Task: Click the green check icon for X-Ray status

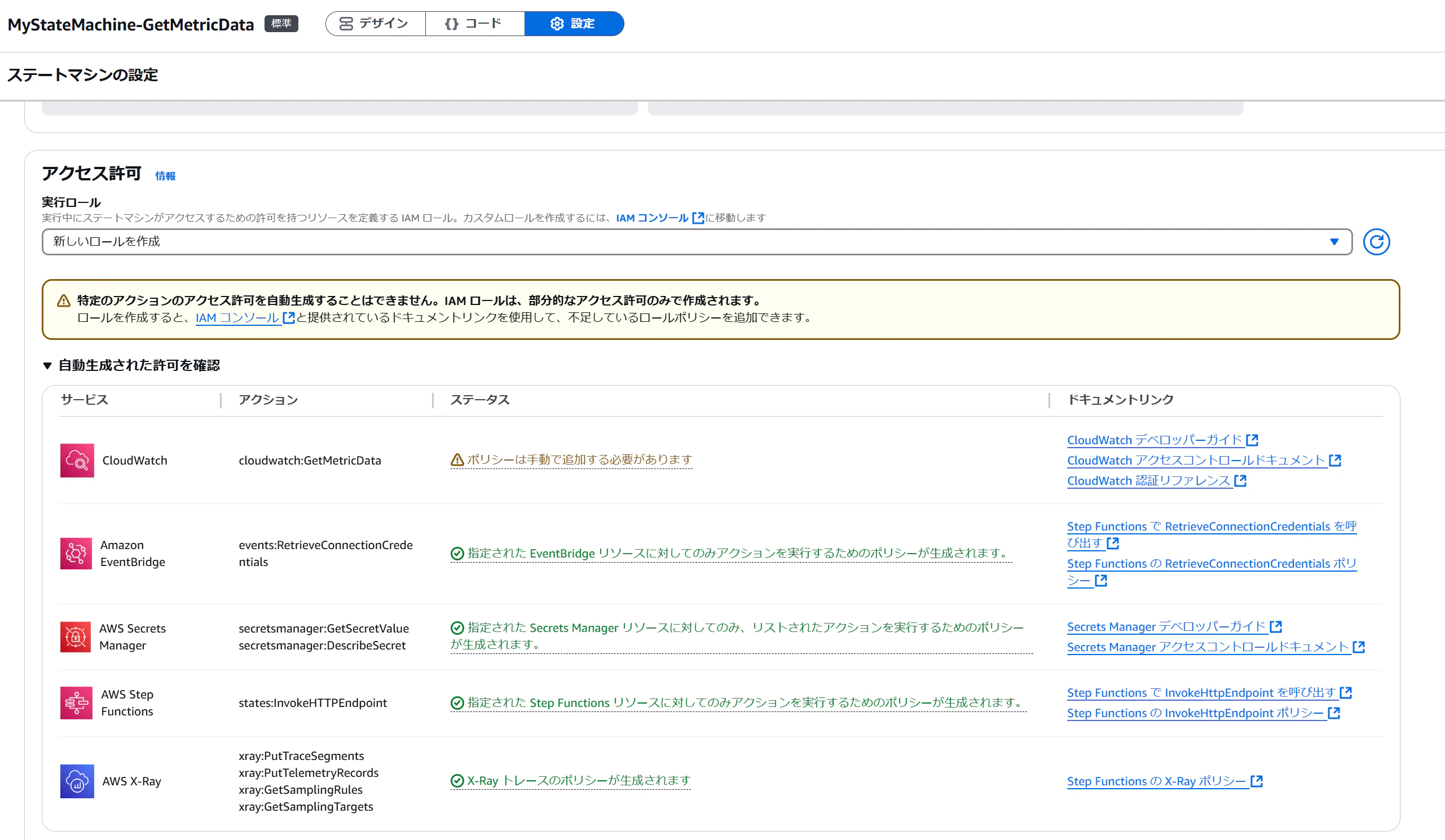Action: click(x=457, y=780)
